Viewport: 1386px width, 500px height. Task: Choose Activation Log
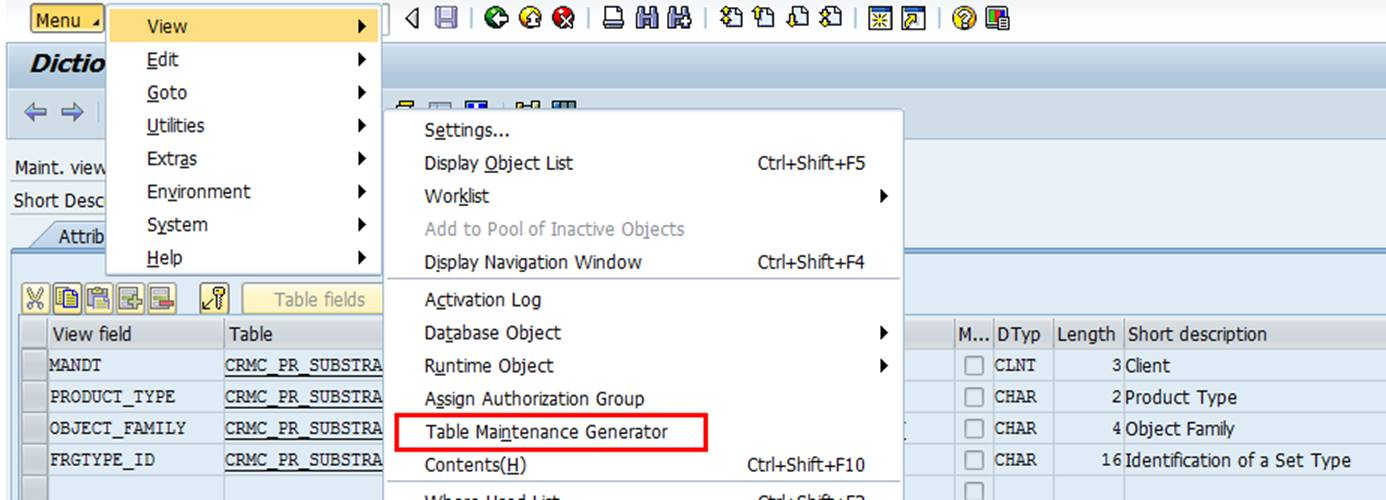(x=644, y=299)
